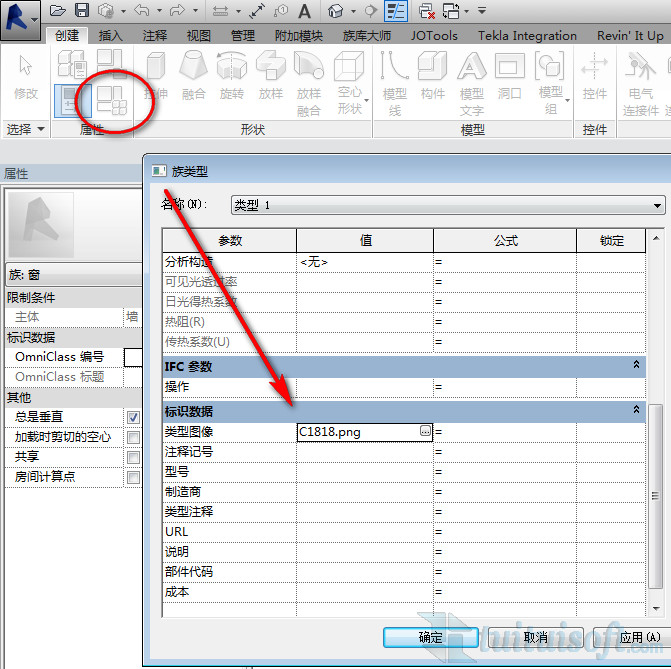This screenshot has height=669, width=671.
Task: Open the 名称 type name dropdown
Action: [447, 205]
